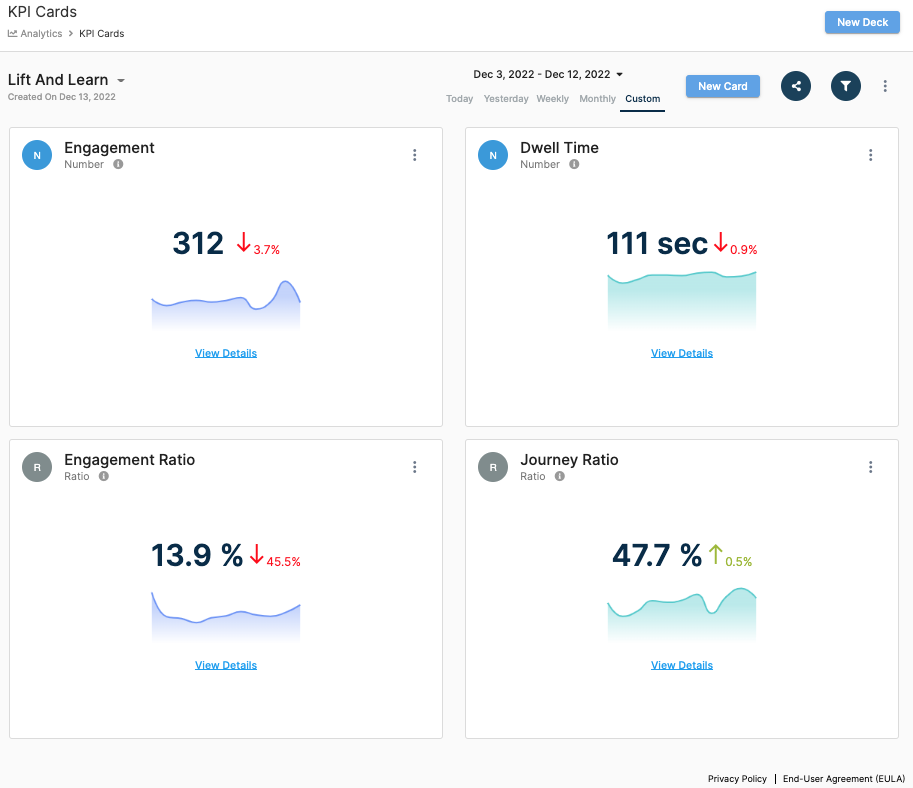The width and height of the screenshot is (913, 788).
Task: Select the Today range tab
Action: (x=459, y=98)
